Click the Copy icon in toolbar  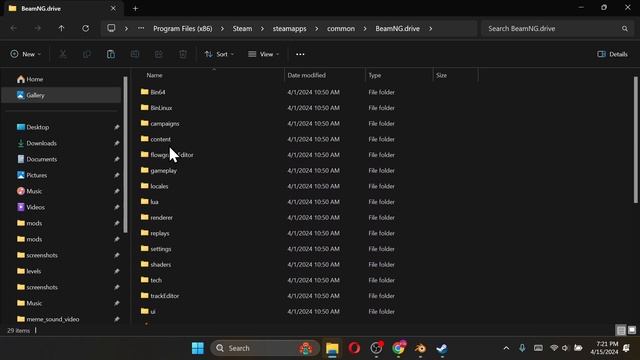coord(87,54)
